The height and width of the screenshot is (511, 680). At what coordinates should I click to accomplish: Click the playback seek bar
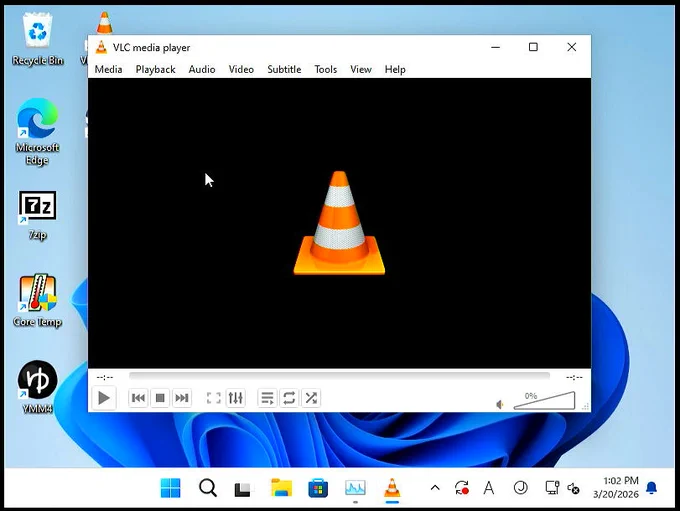pos(339,376)
